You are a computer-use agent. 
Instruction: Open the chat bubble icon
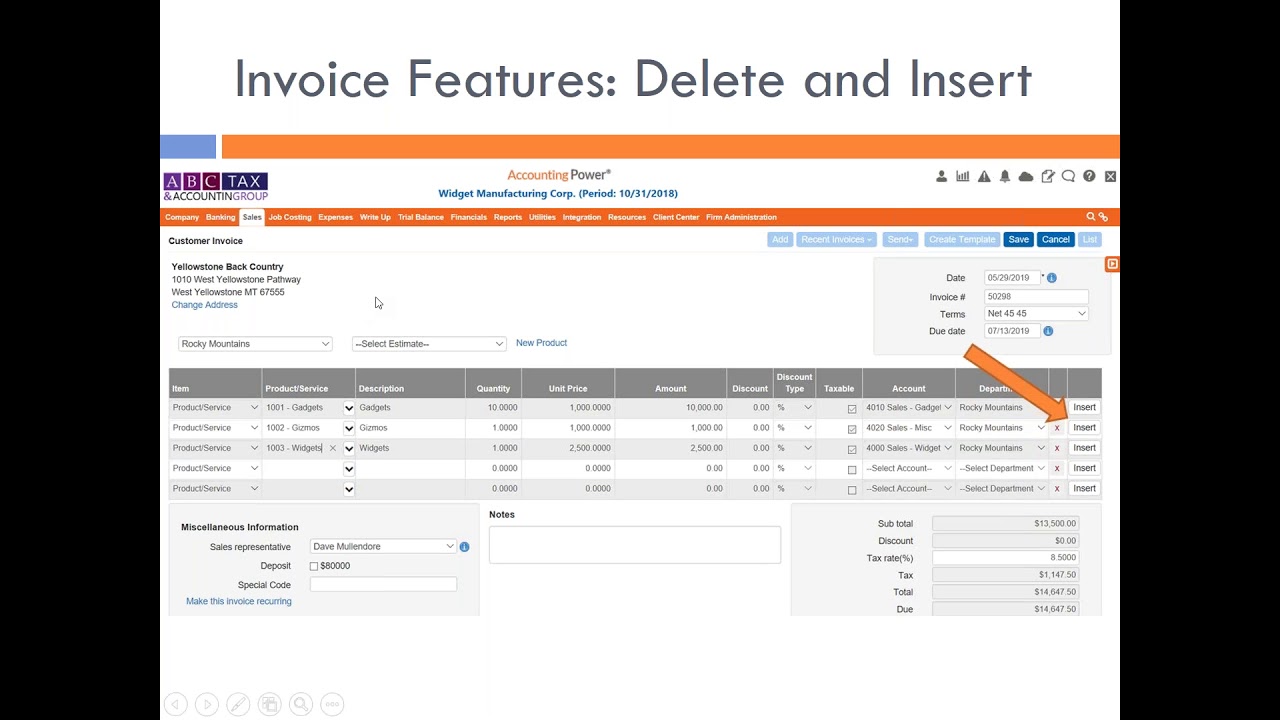[x=1068, y=176]
